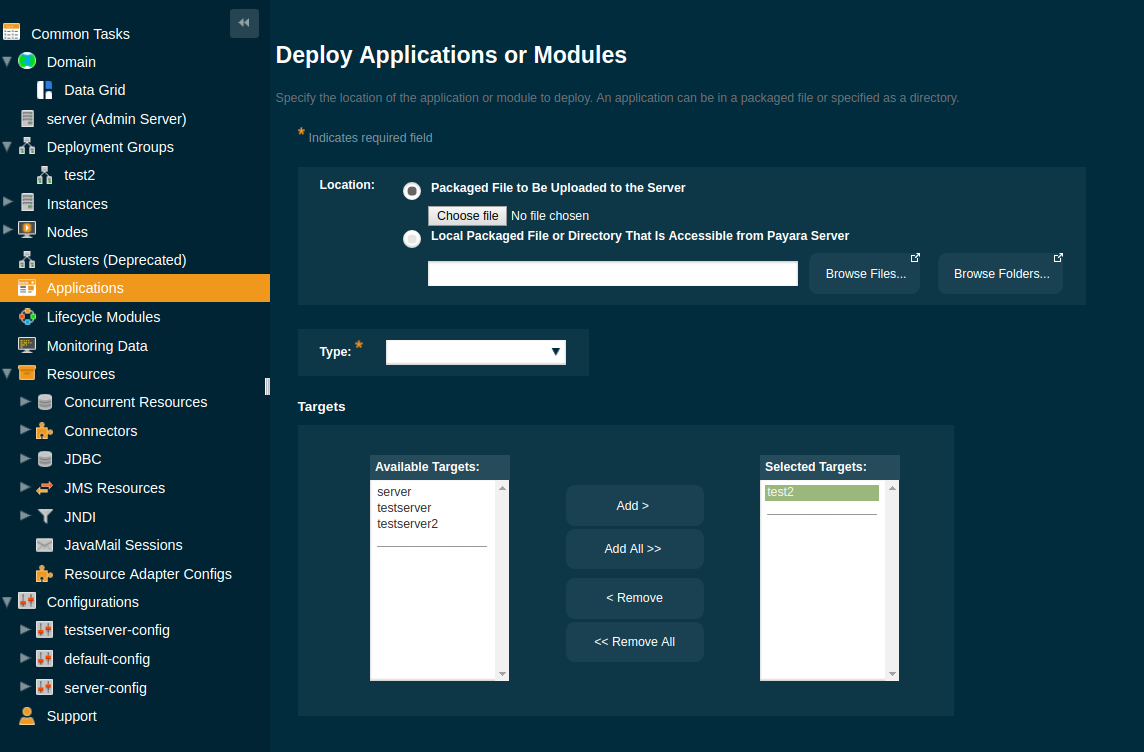Click the Browse Files button

864,272
